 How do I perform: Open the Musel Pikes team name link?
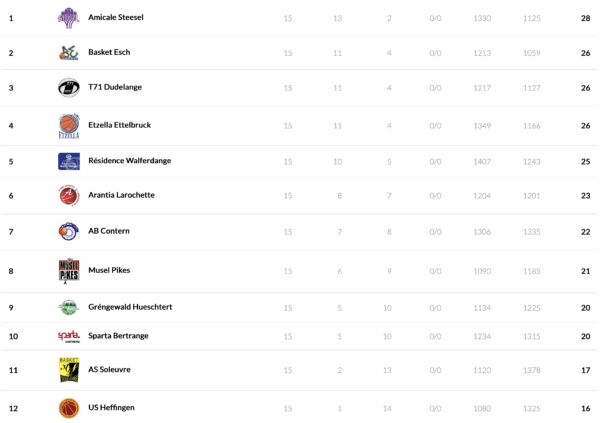[x=109, y=271]
